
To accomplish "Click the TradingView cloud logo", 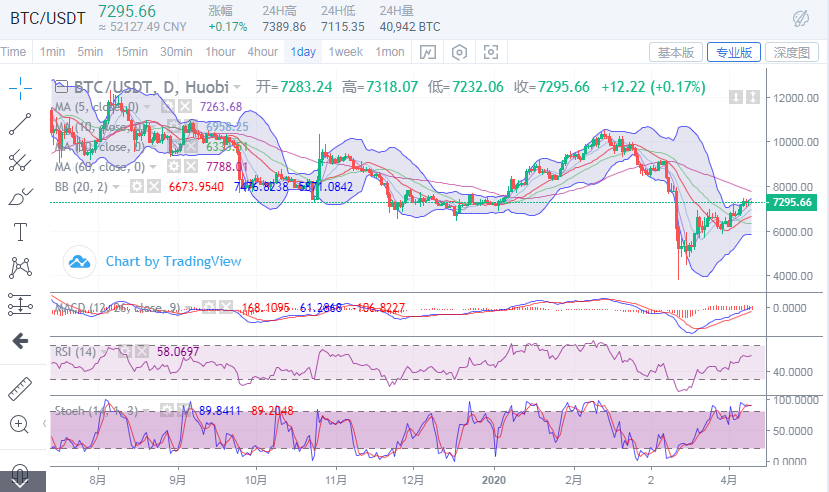I will tap(79, 262).
